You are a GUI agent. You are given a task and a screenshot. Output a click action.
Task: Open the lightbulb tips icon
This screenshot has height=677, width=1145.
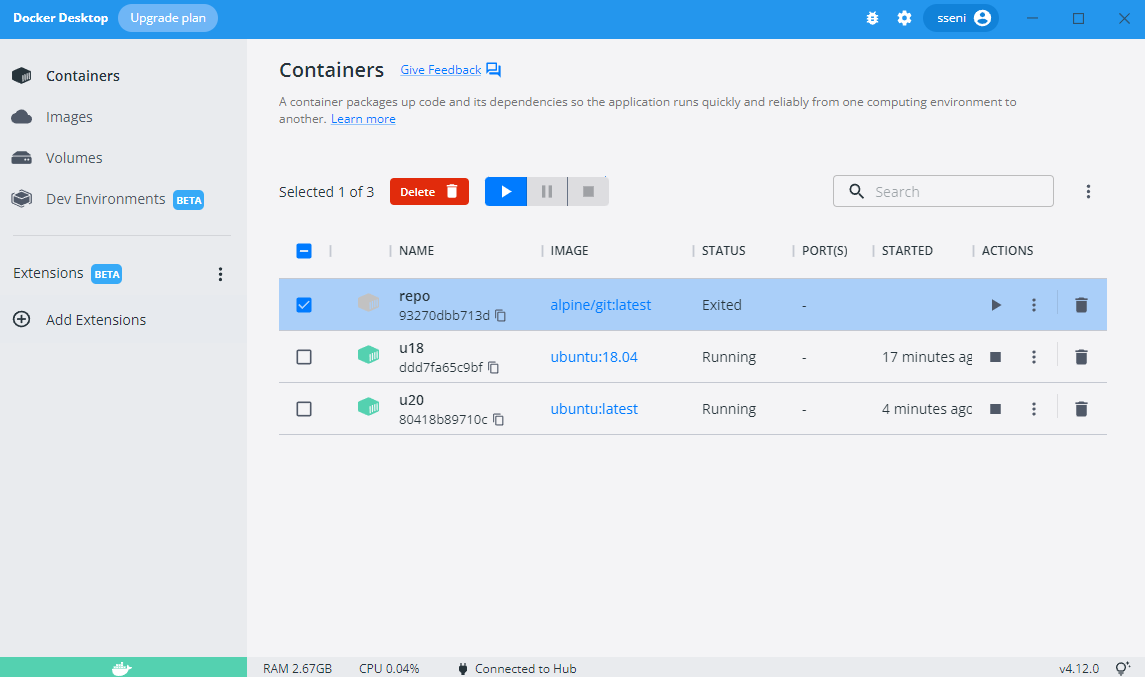point(1123,668)
